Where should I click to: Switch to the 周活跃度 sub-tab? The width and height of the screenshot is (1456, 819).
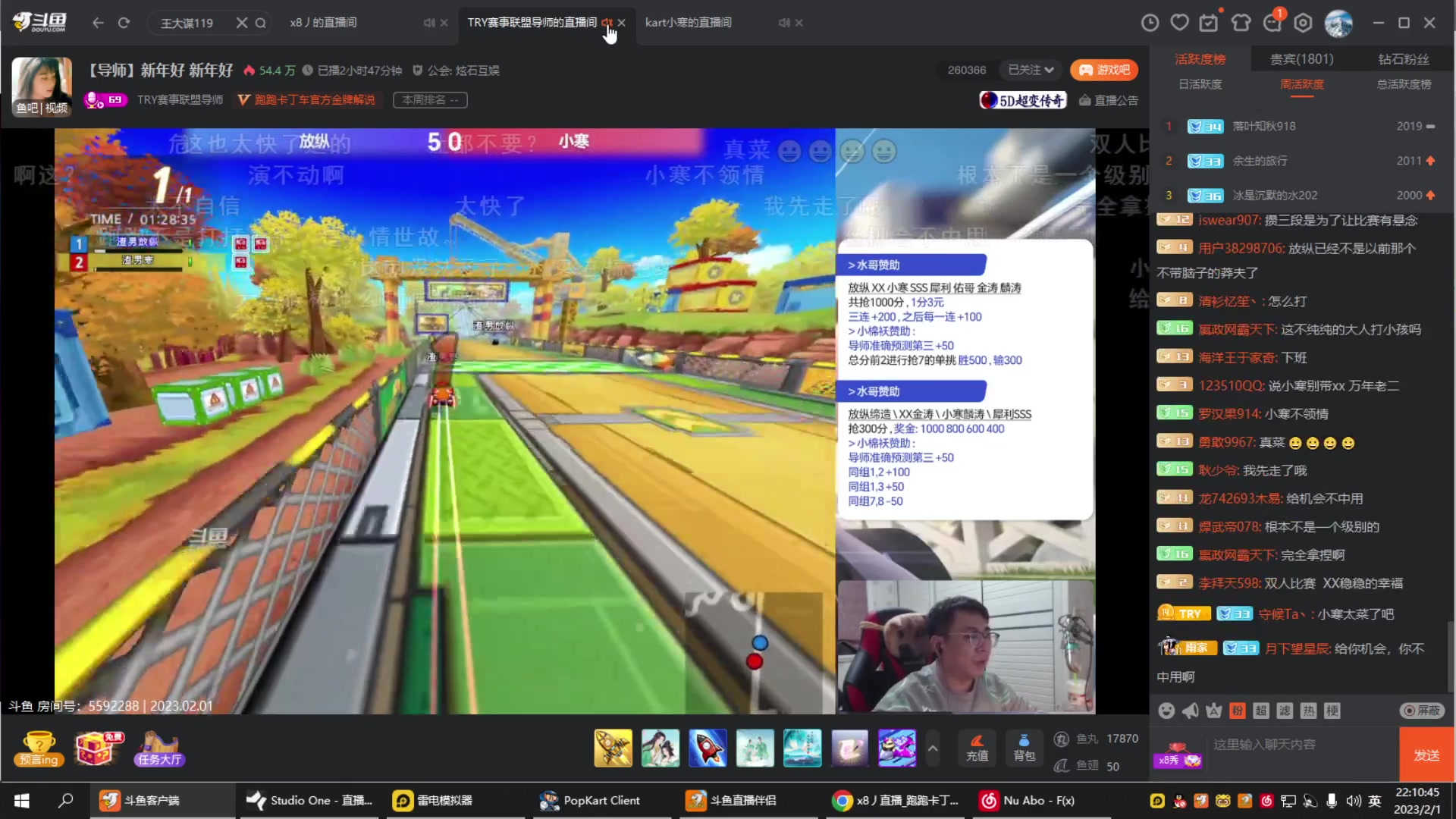point(1302,84)
